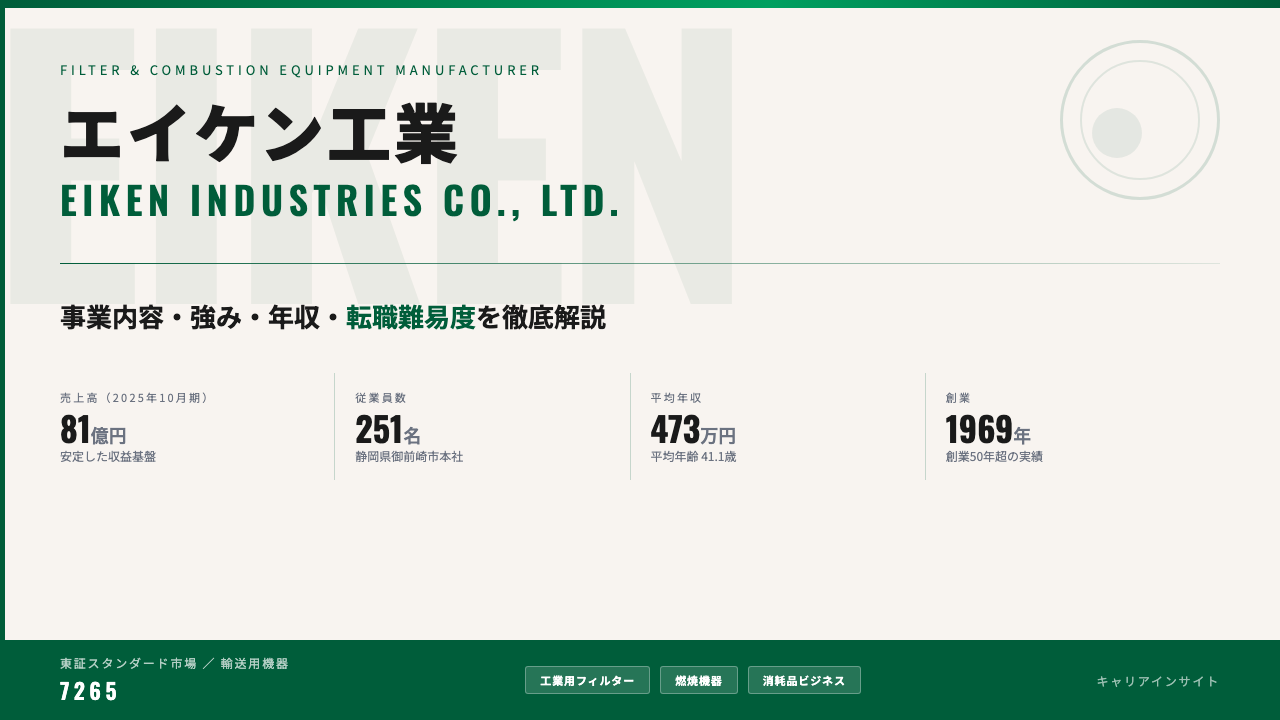1280x720 pixels.
Task: Click the 消耗品ビジネス tag
Action: (x=804, y=680)
